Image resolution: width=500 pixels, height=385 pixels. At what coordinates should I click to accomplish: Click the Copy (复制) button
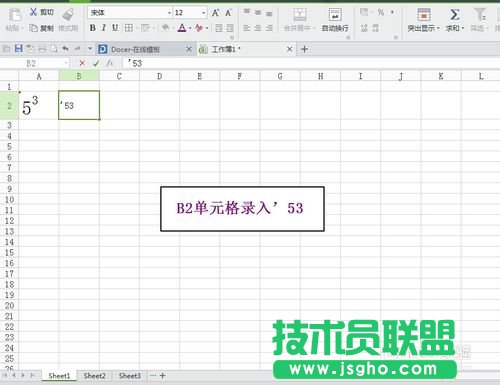(41, 28)
